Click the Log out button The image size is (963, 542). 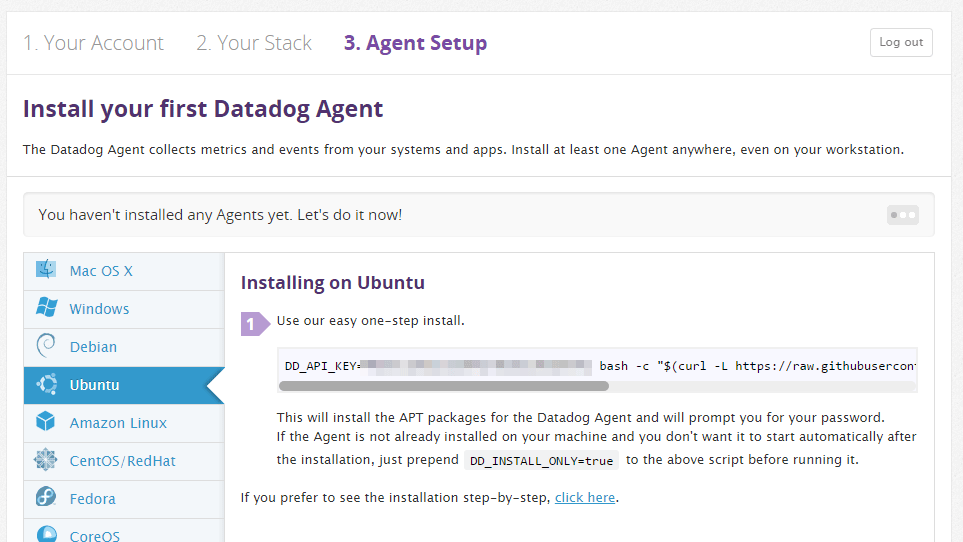tap(901, 42)
